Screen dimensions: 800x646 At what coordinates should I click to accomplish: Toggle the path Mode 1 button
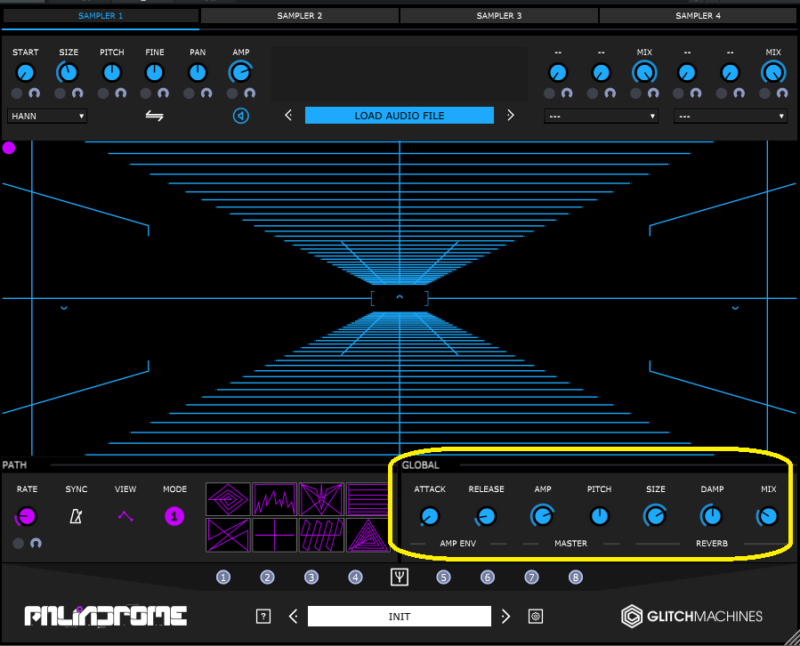(174, 517)
